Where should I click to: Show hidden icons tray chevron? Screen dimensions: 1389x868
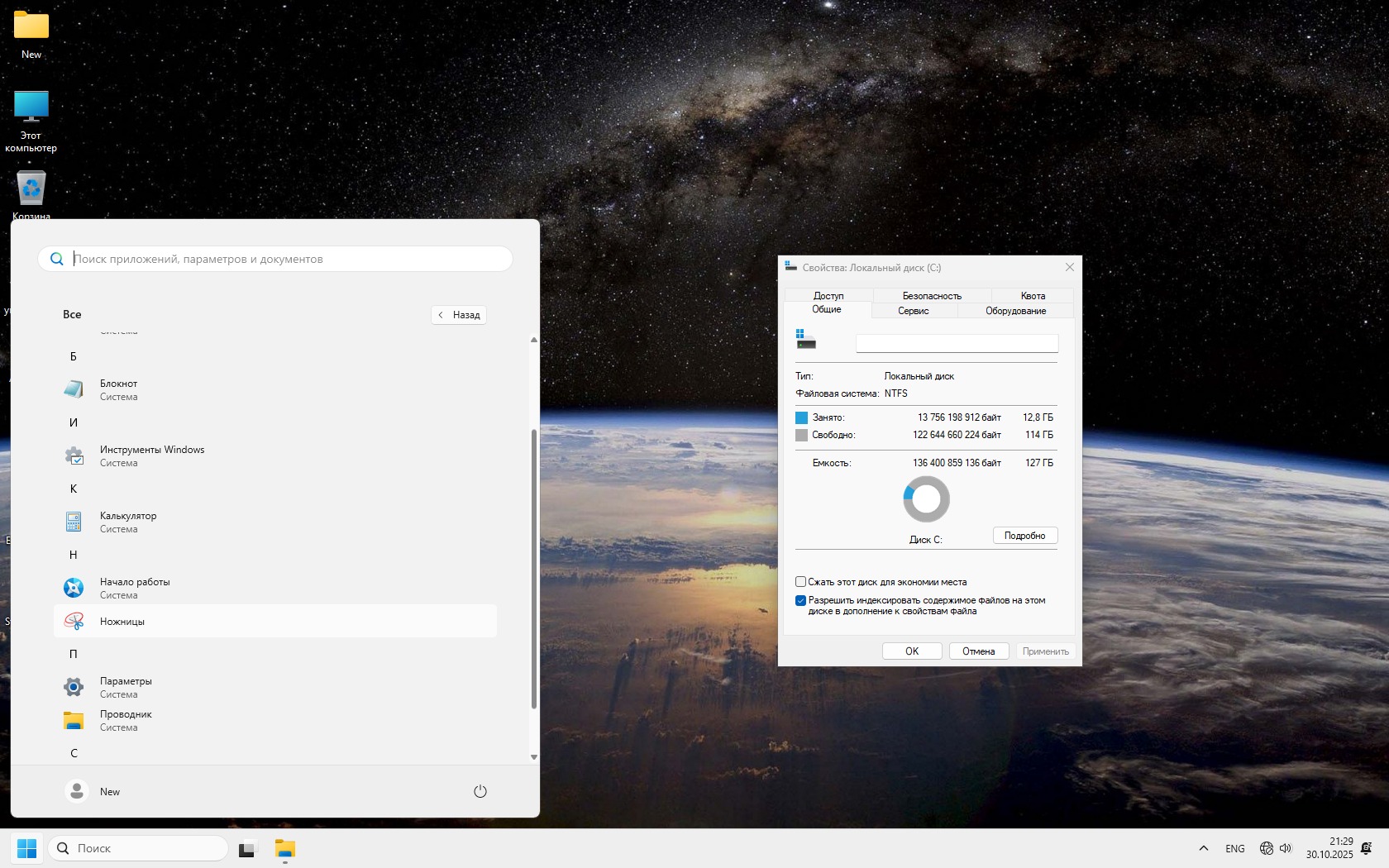pyautogui.click(x=1204, y=848)
